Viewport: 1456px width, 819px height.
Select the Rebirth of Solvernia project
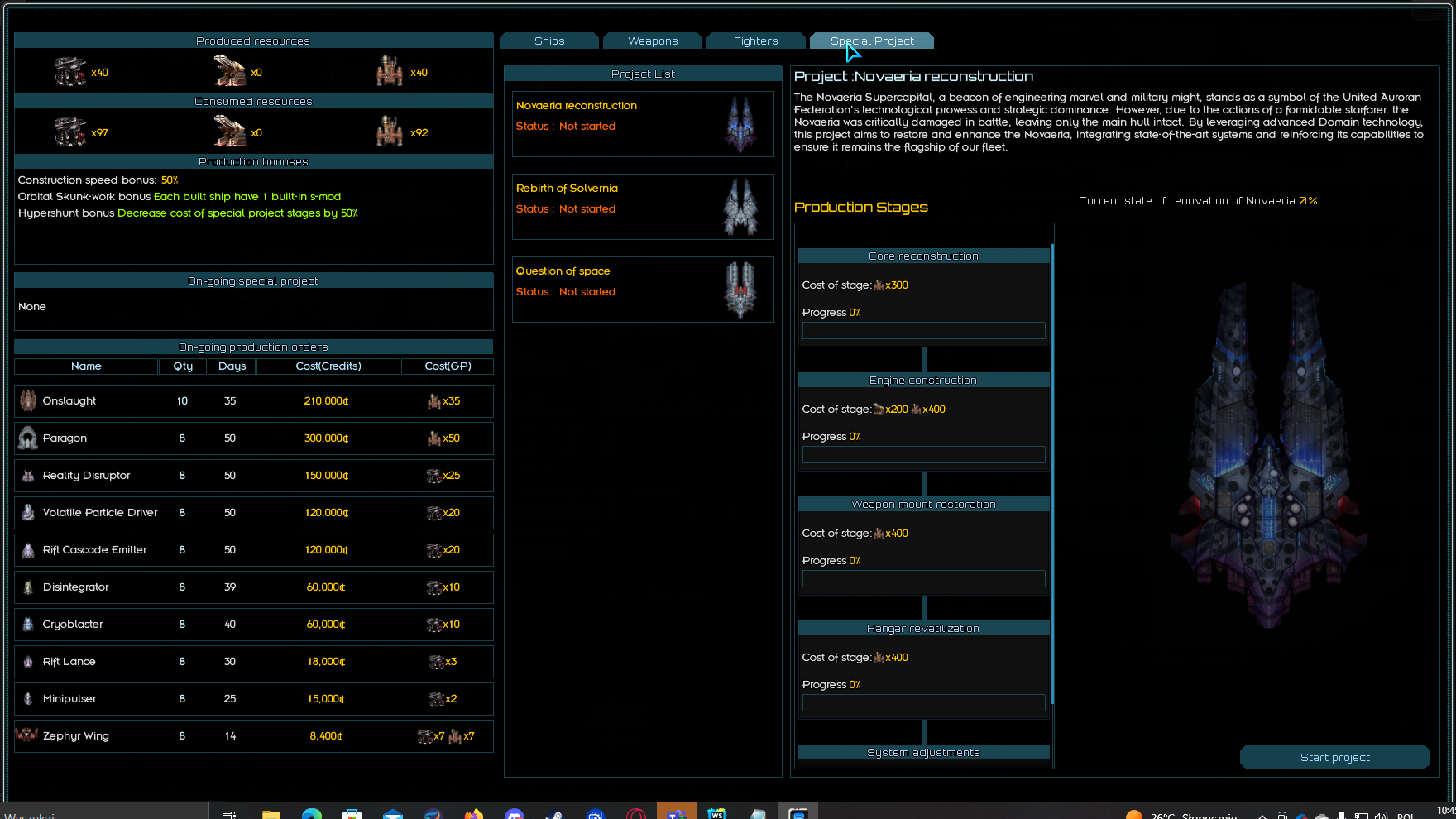[643, 207]
